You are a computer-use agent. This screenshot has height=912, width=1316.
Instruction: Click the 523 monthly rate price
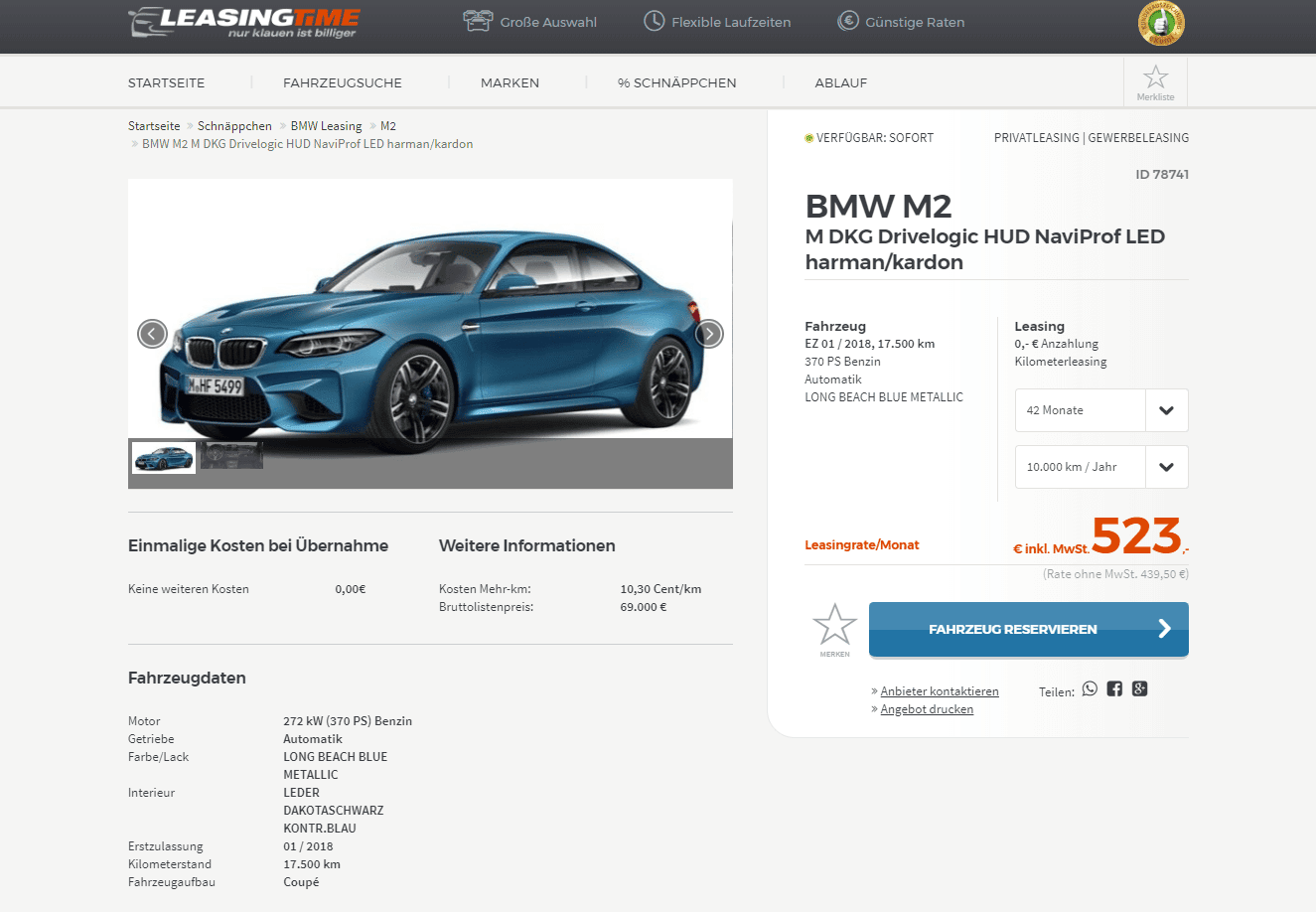click(x=1137, y=536)
